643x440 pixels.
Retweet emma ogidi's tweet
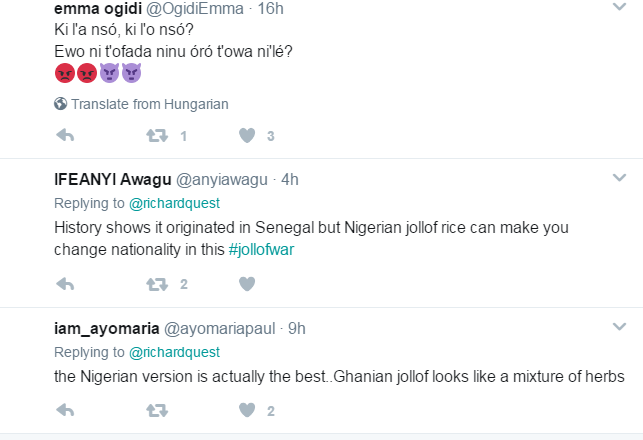click(x=157, y=135)
